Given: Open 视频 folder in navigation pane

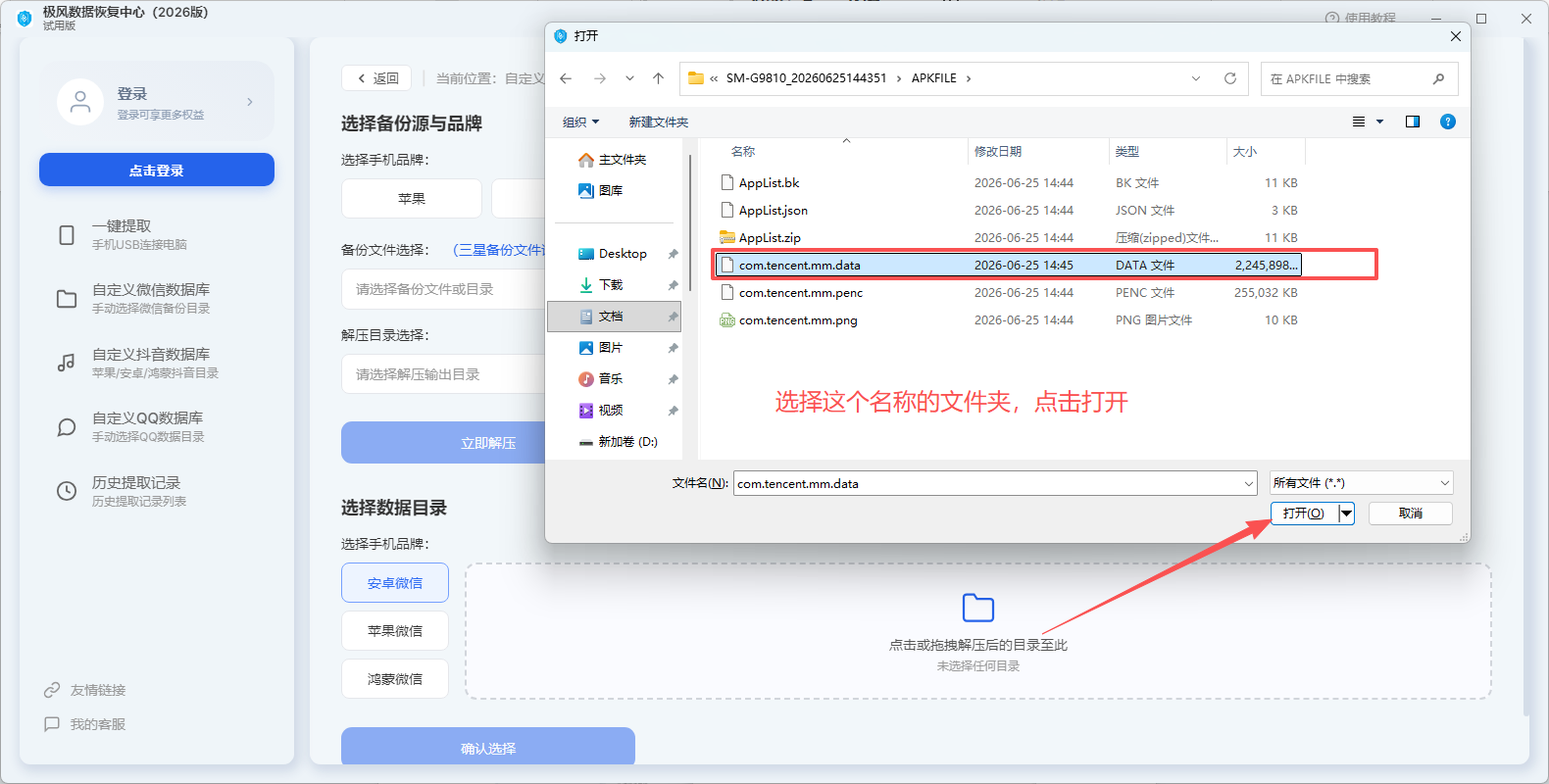Looking at the screenshot, I should pyautogui.click(x=602, y=411).
